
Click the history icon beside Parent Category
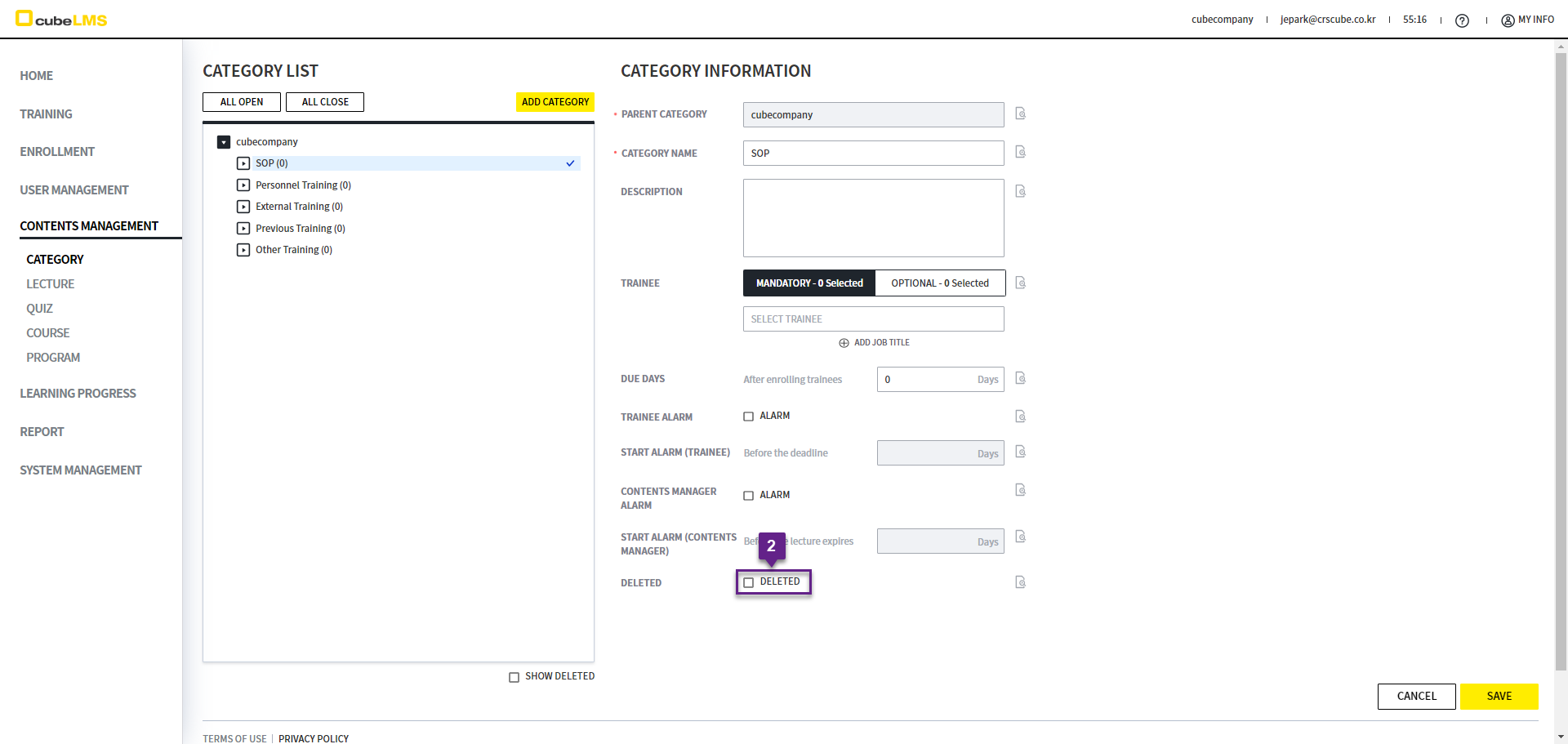pos(1020,114)
